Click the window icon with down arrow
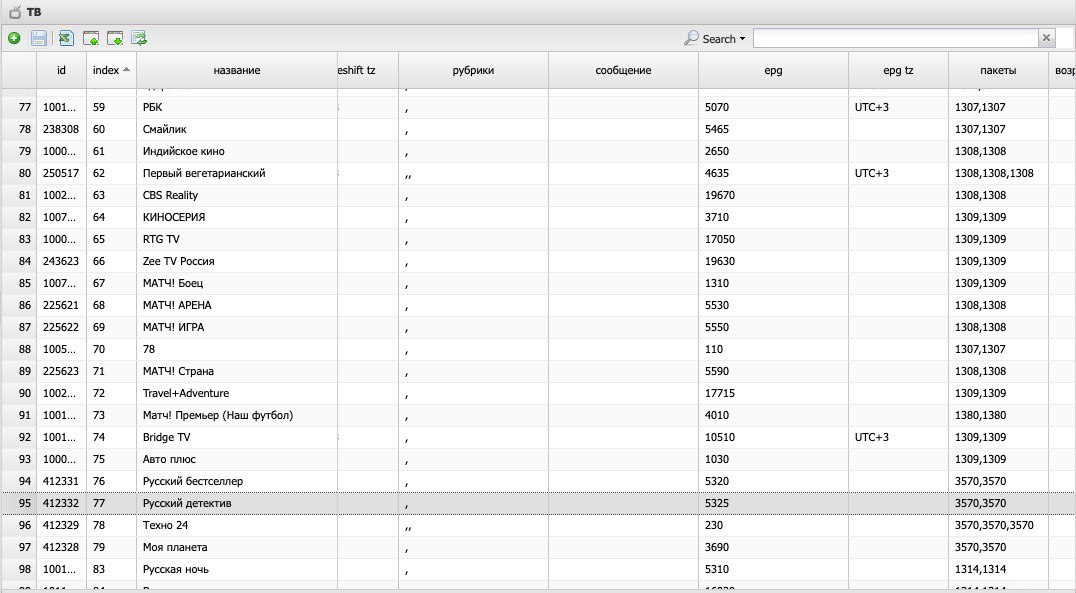 coord(115,38)
